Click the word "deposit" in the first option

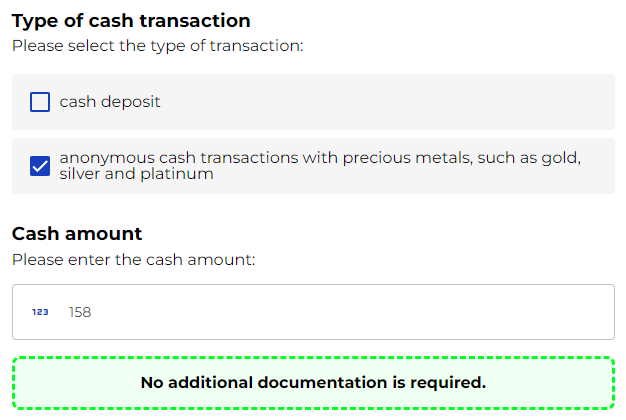tap(133, 102)
